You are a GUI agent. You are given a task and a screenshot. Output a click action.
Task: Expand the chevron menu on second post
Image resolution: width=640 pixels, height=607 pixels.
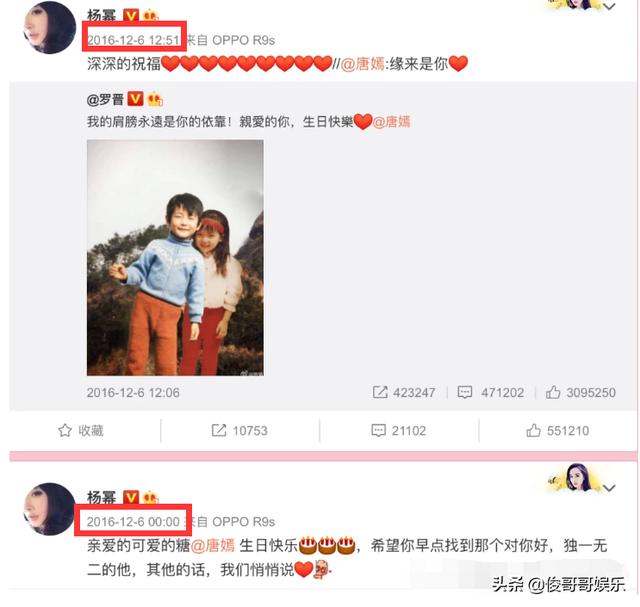pos(609,488)
